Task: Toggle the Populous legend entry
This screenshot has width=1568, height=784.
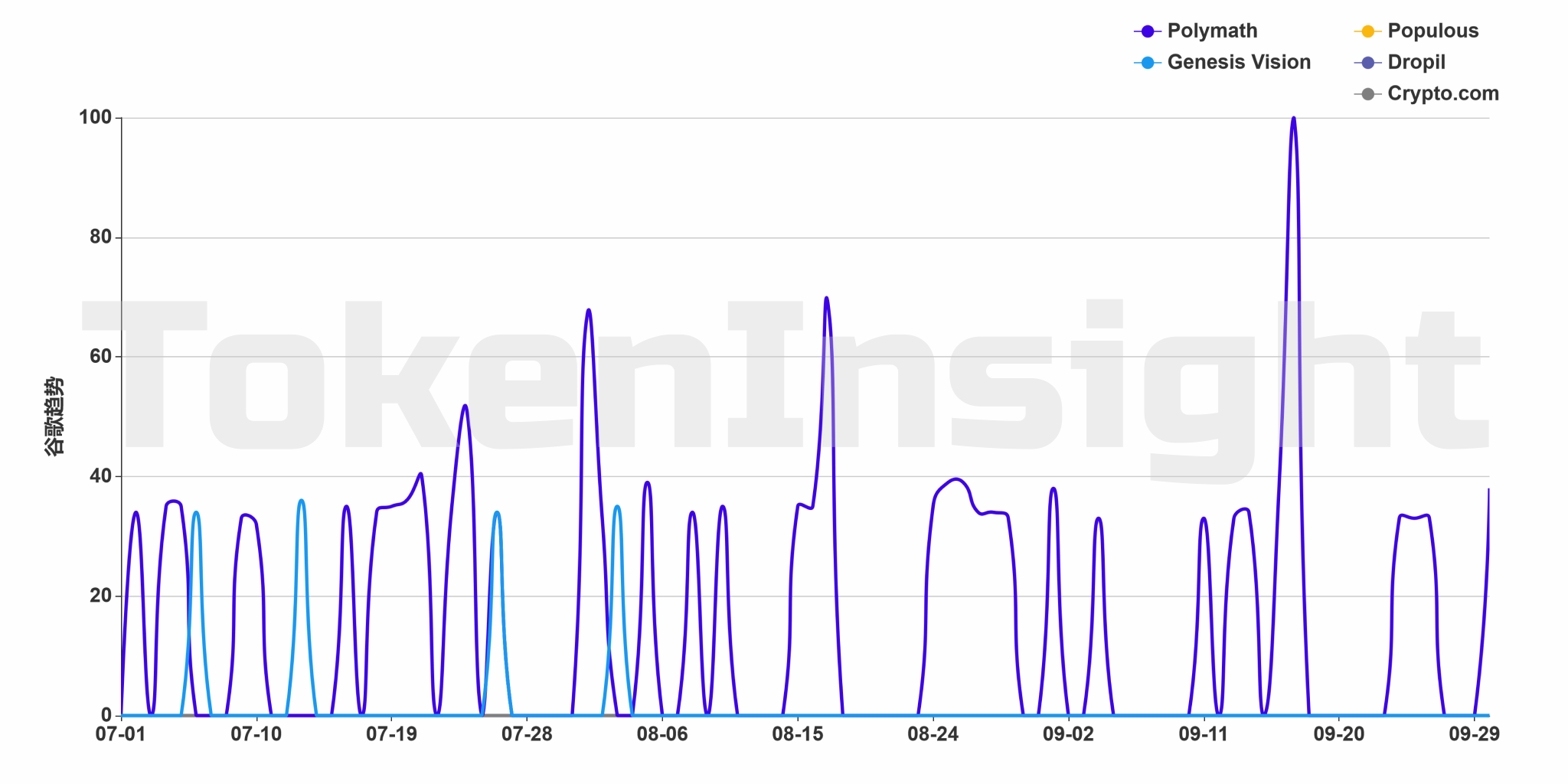Action: coord(1416,31)
